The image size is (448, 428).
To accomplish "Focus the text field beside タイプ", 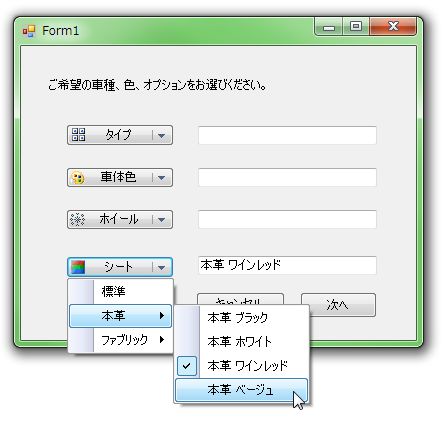I will pyautogui.click(x=287, y=135).
